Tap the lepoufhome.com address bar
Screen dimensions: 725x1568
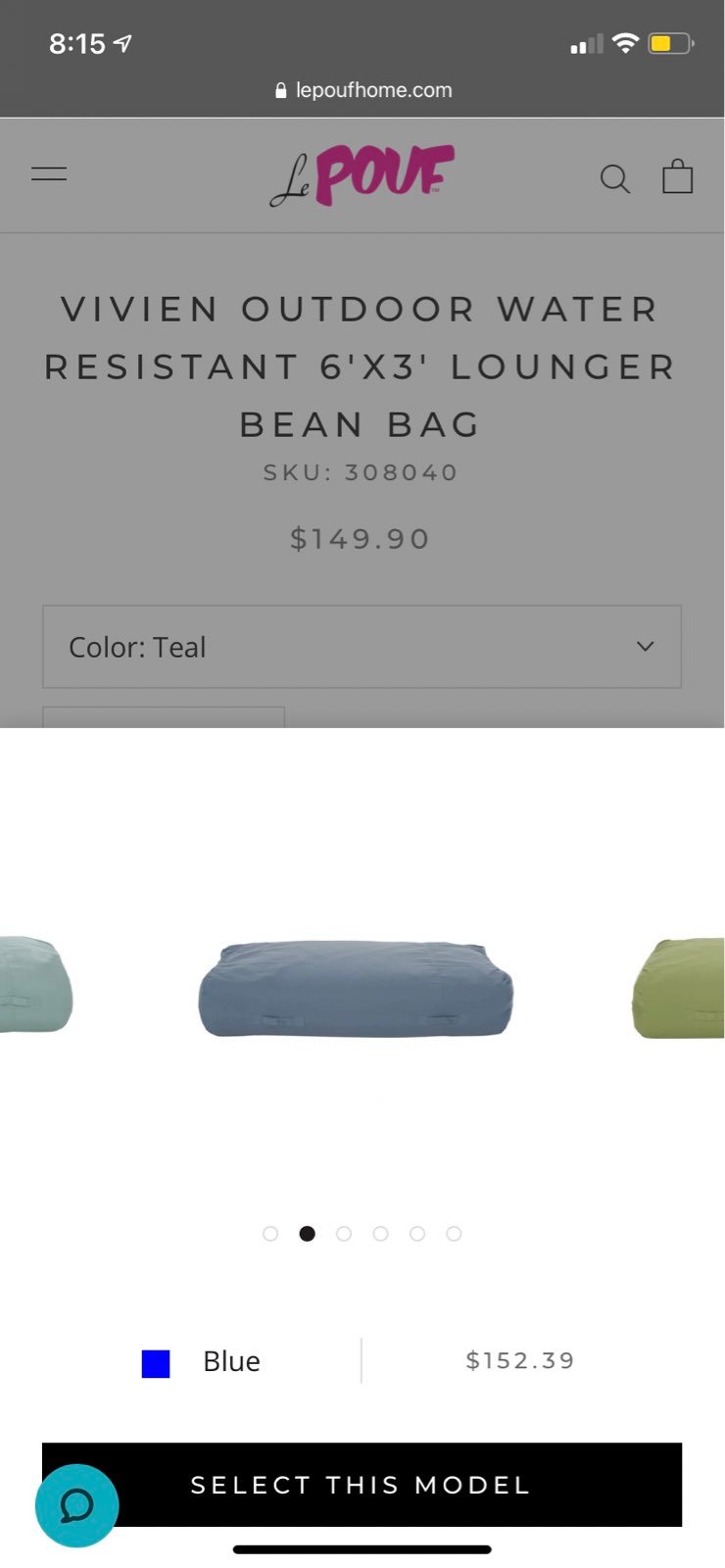pos(362,90)
